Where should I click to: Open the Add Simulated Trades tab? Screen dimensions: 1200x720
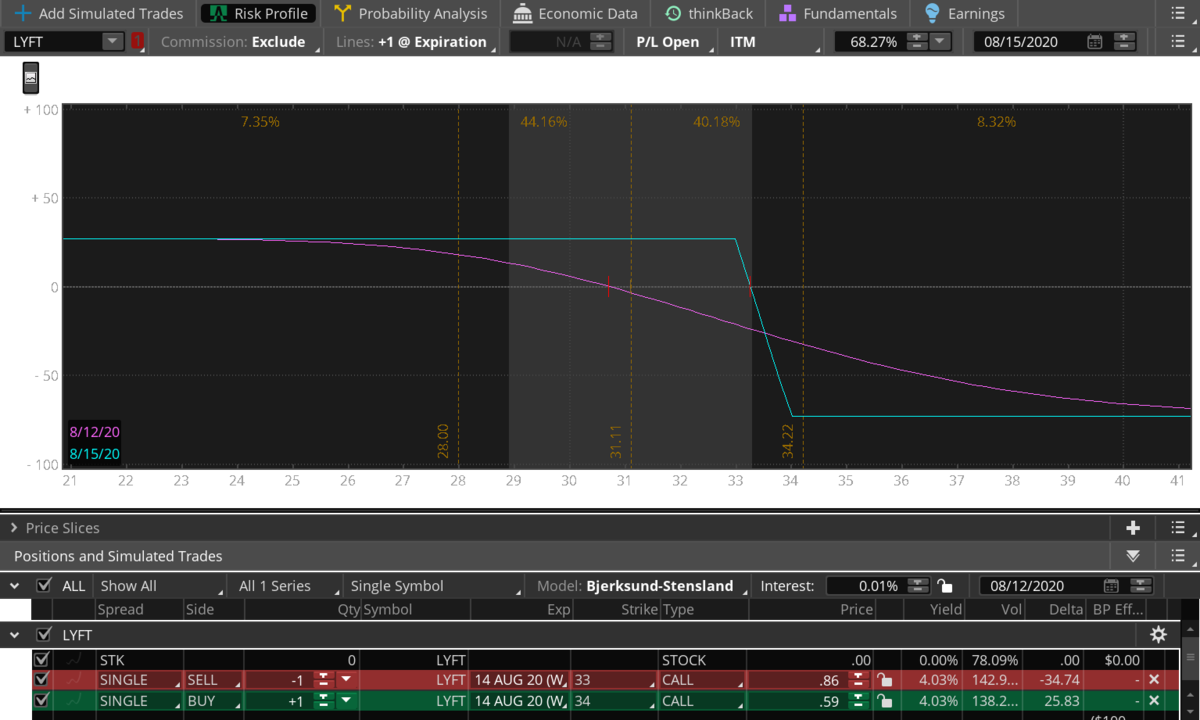(98, 14)
